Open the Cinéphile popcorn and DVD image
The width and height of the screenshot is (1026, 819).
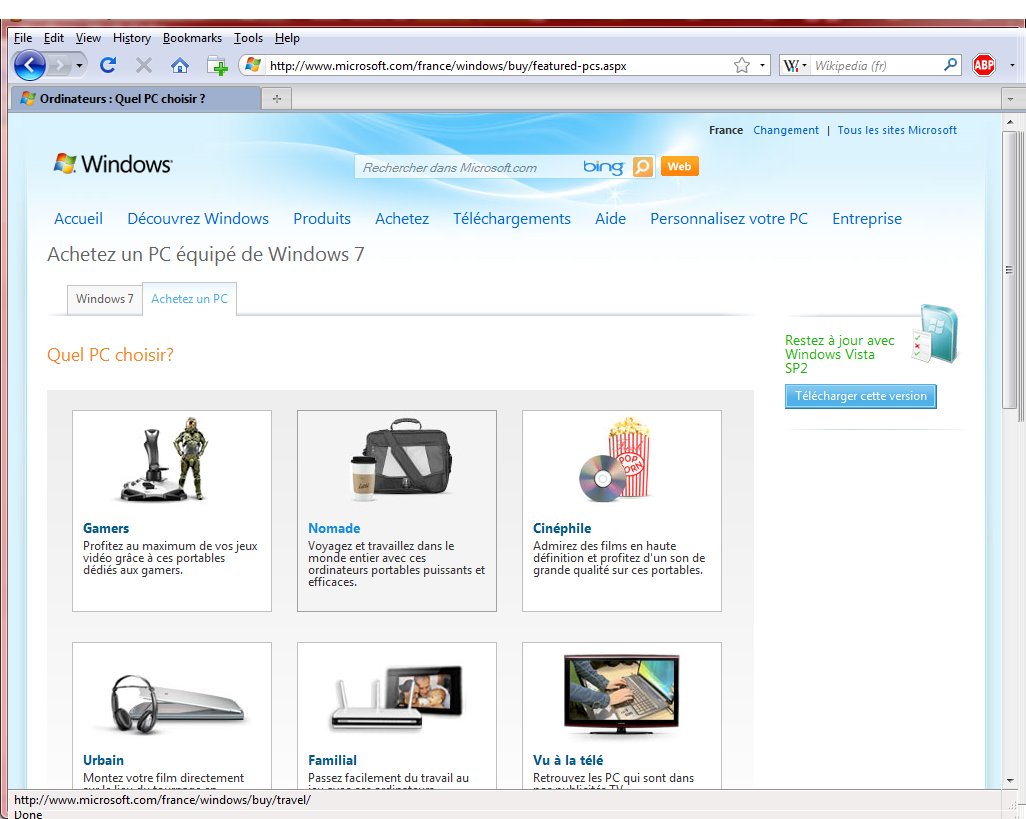pos(615,459)
